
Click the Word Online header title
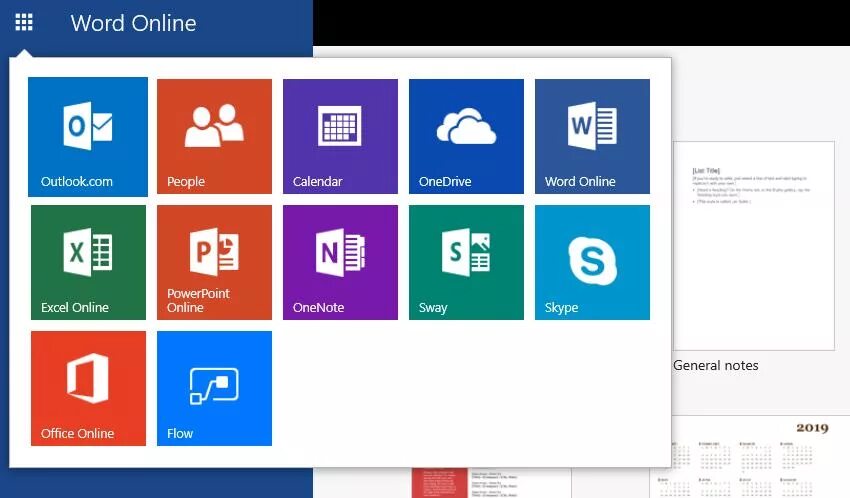point(133,23)
